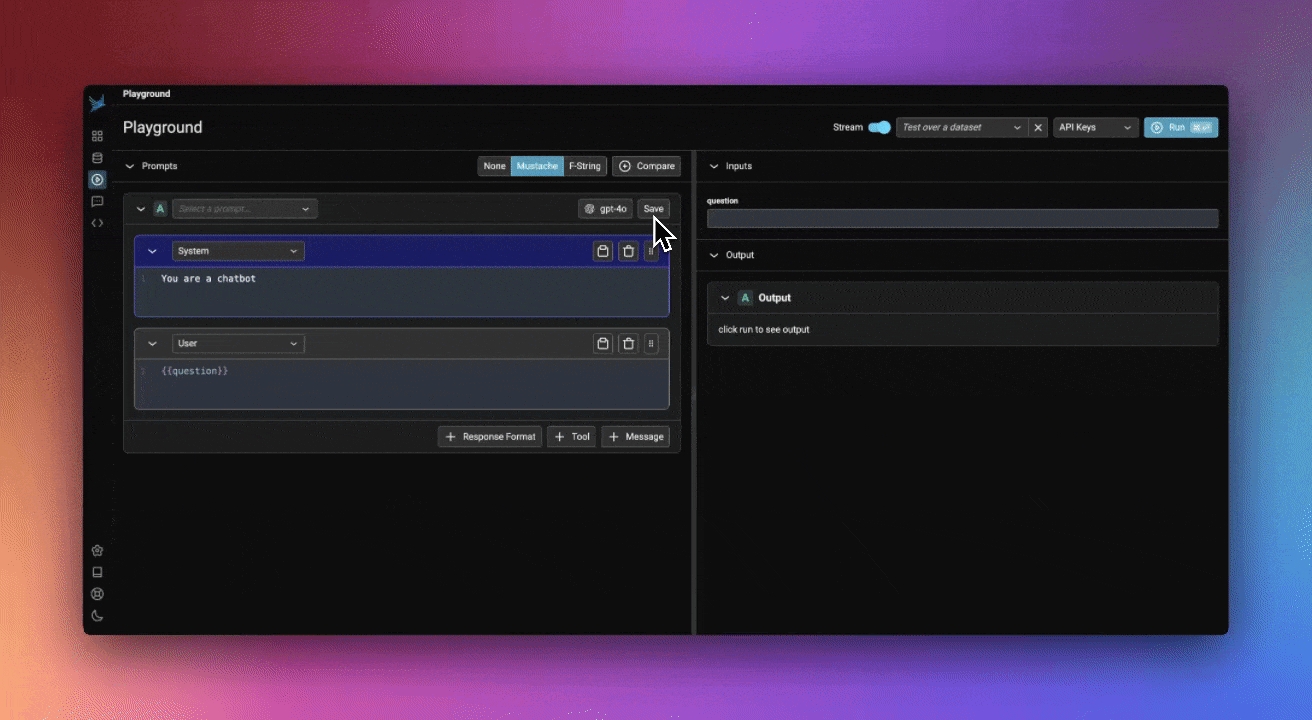
Task: Click the Run button
Action: tap(1180, 127)
